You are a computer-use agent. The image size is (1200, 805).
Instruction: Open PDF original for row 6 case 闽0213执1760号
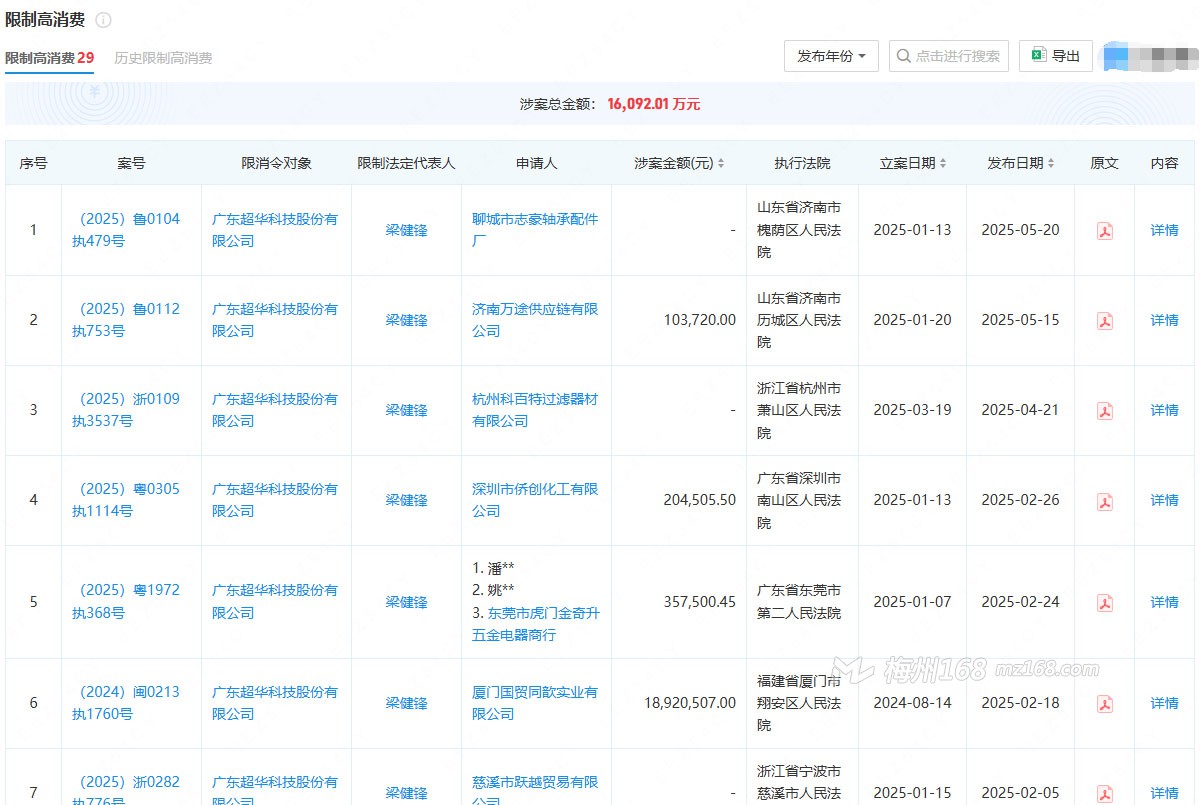point(1105,704)
